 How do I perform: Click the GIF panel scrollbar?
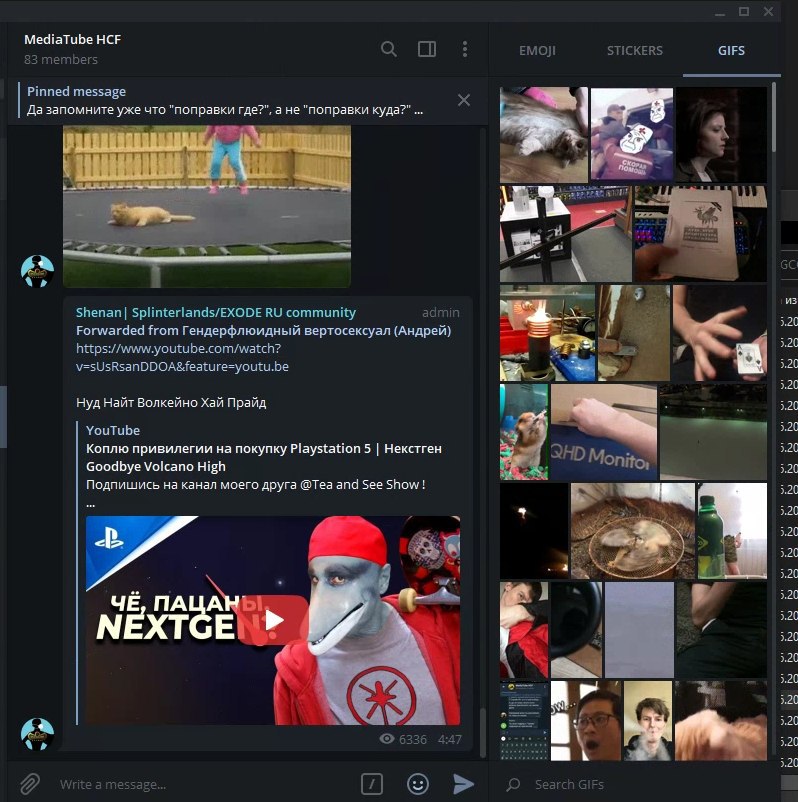click(x=773, y=118)
